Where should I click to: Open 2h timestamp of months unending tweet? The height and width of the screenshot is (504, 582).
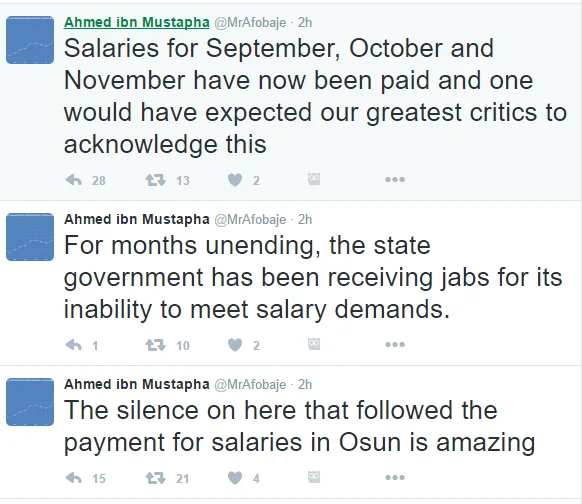coord(305,219)
